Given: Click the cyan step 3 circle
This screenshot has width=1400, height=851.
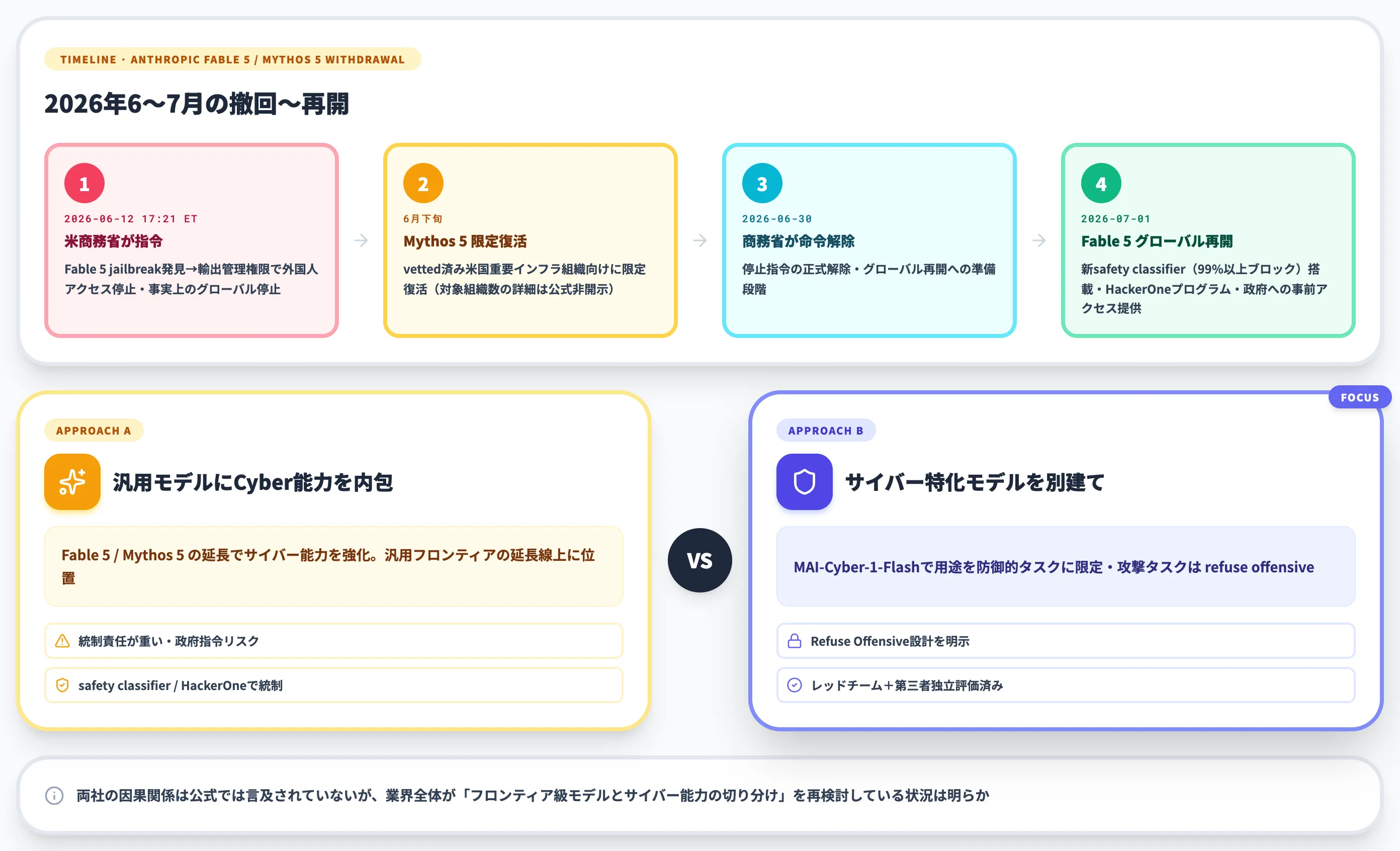Looking at the screenshot, I should pos(762,183).
